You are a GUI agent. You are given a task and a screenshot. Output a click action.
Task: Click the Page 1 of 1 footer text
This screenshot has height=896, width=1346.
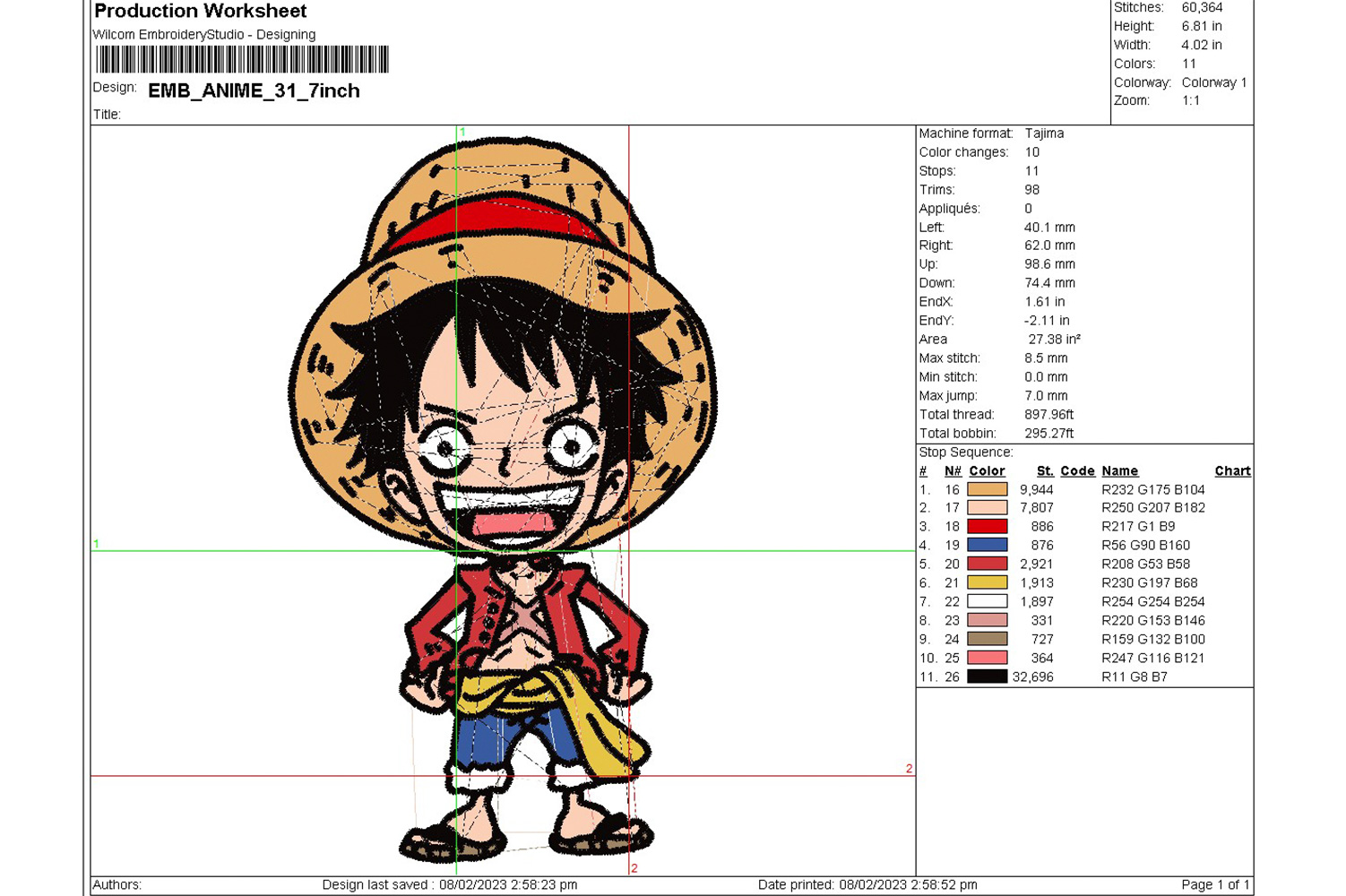coord(1214,884)
